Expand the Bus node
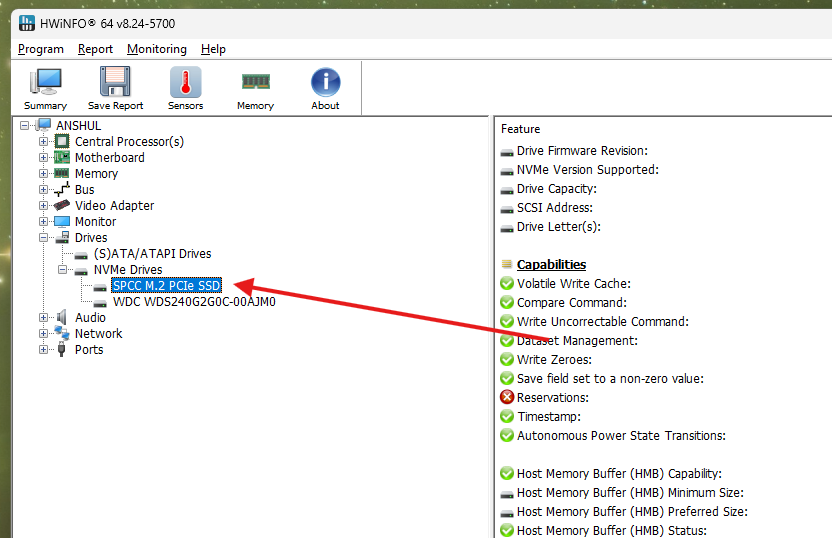 (44, 189)
